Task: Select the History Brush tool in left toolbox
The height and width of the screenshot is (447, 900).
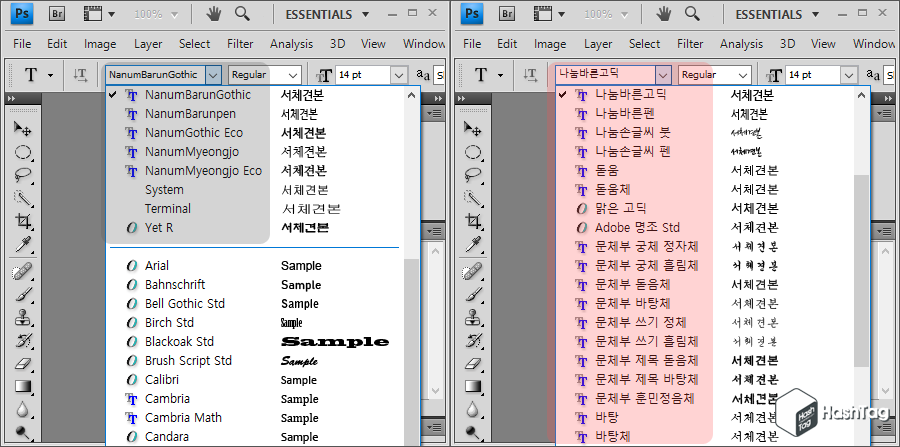Action: point(22,340)
